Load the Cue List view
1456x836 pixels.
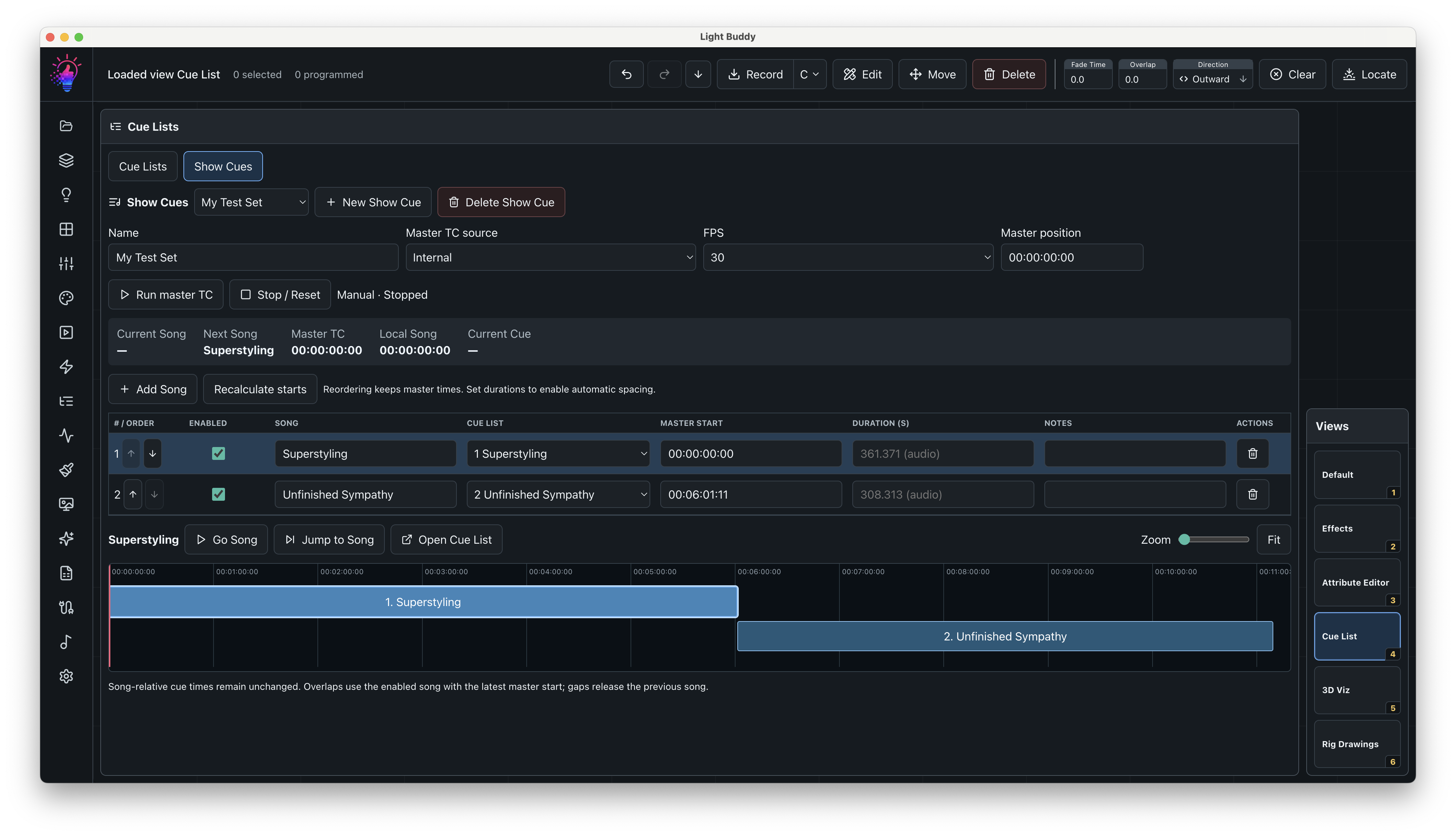pyautogui.click(x=1357, y=636)
